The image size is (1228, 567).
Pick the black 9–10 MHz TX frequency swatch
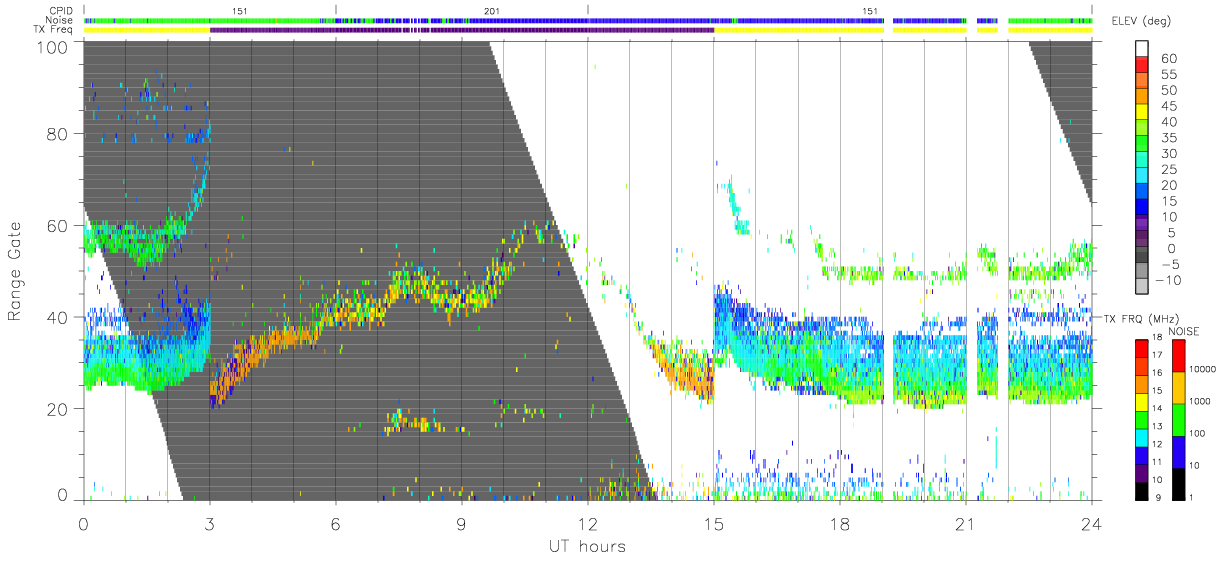pos(1144,489)
